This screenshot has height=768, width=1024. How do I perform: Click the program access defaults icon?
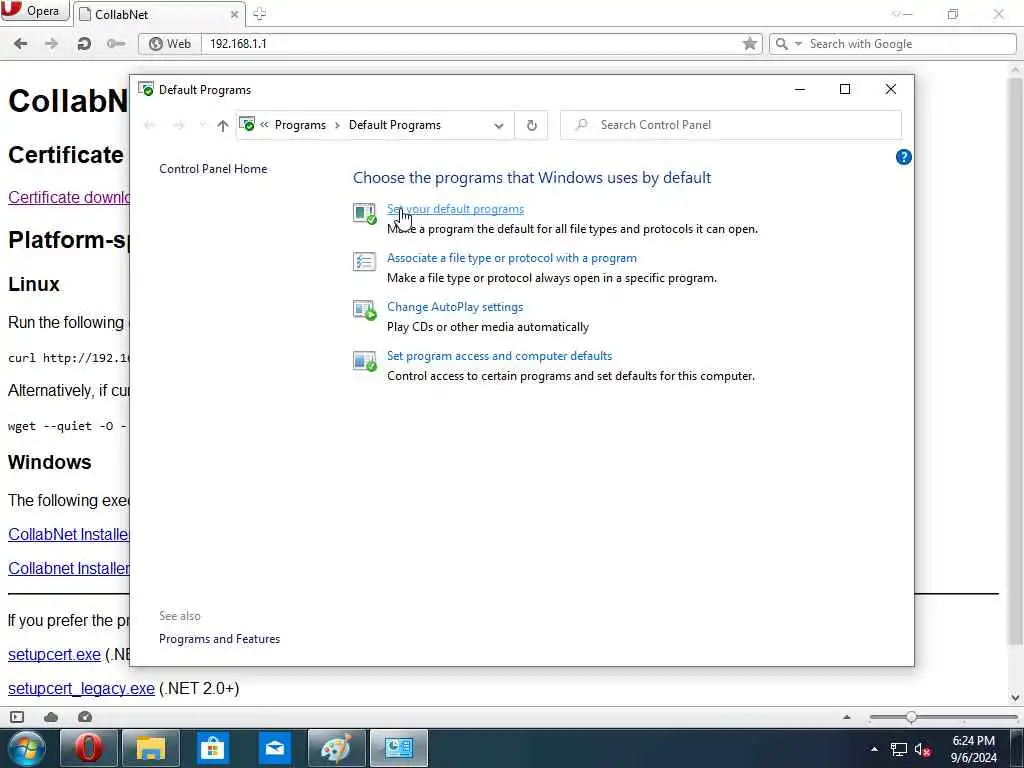[x=364, y=360]
